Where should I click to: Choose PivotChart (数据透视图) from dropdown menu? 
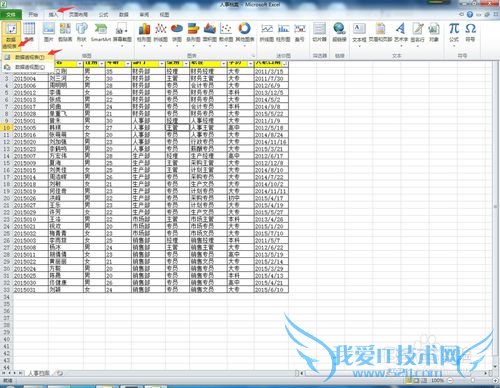[28, 67]
